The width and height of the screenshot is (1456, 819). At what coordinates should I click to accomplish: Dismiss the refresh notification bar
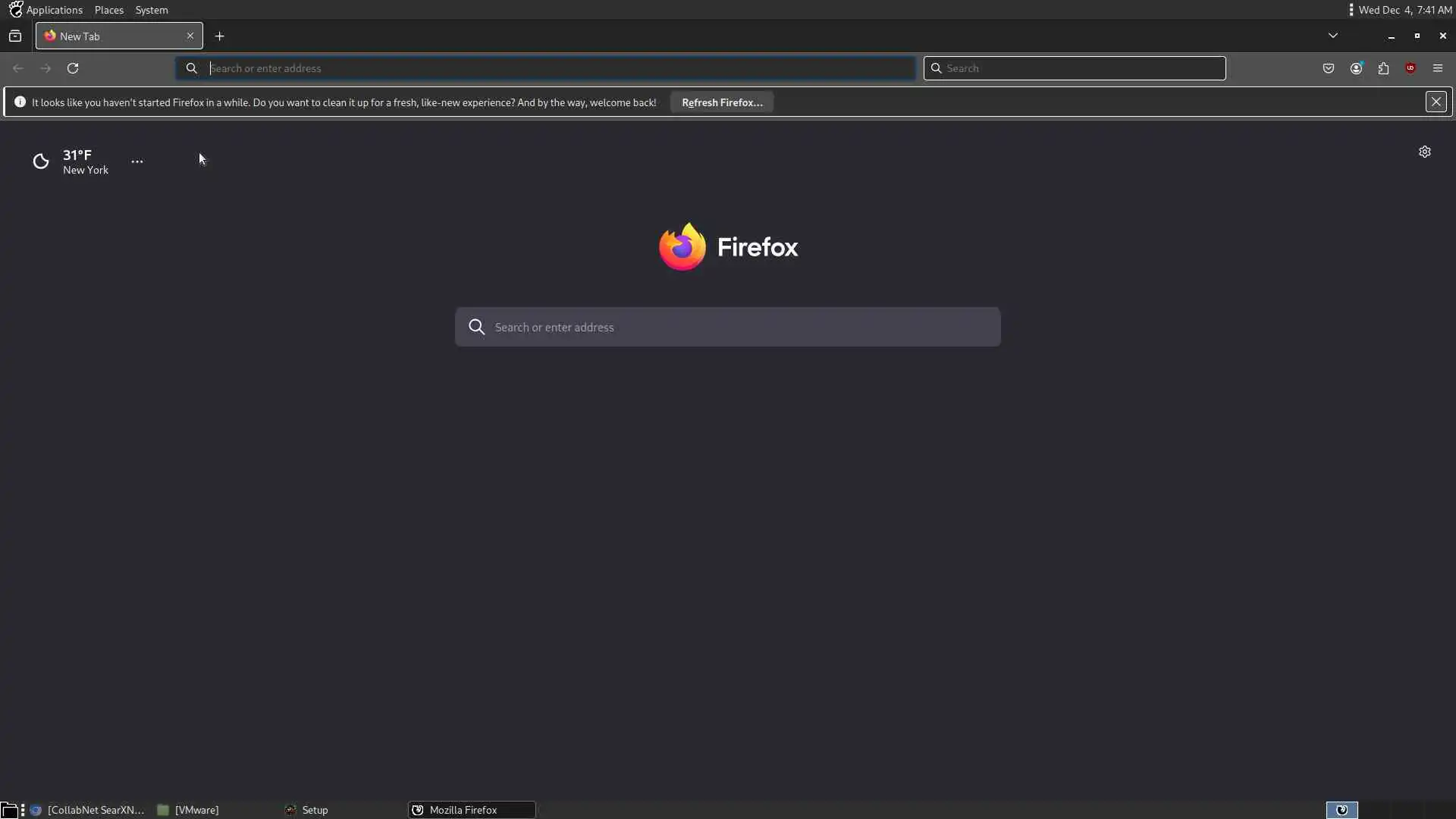[x=1436, y=102]
